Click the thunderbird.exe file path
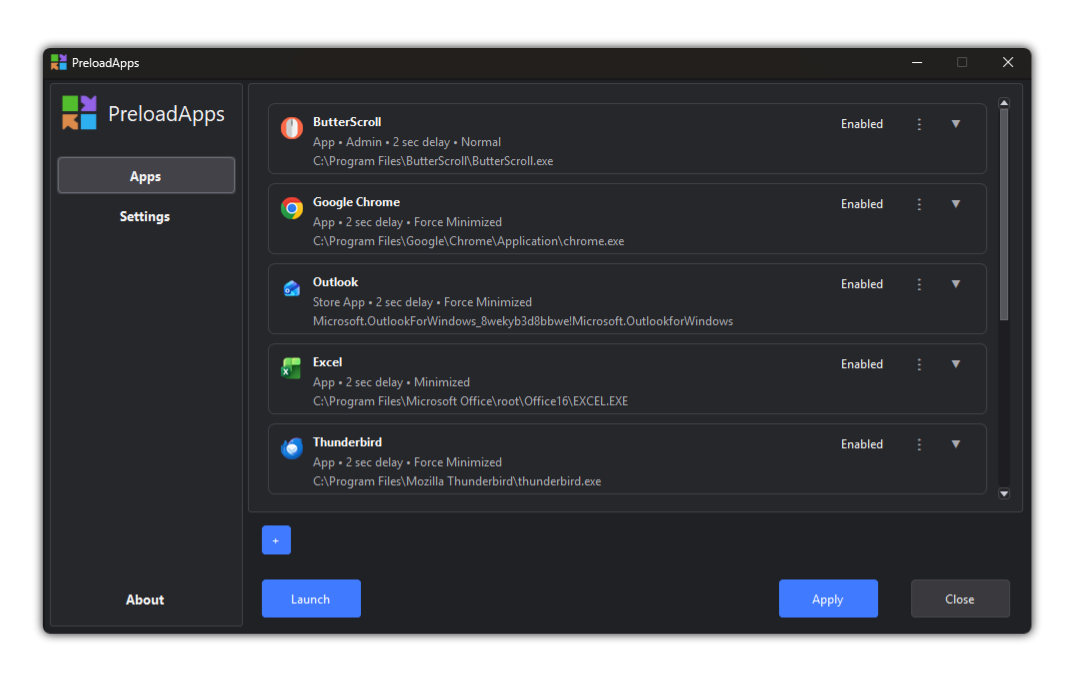Image resolution: width=1076 pixels, height=690 pixels. pos(457,481)
